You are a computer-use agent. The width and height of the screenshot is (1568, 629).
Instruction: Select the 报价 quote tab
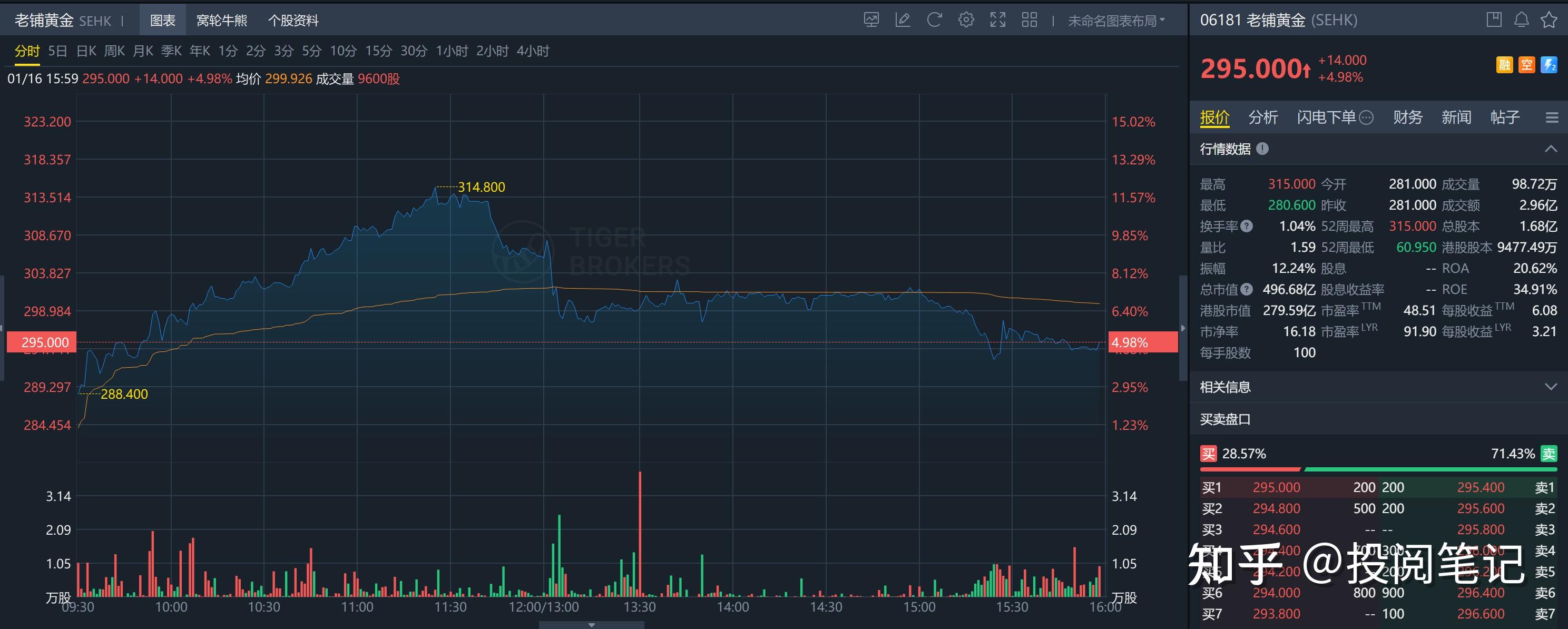[x=1215, y=117]
